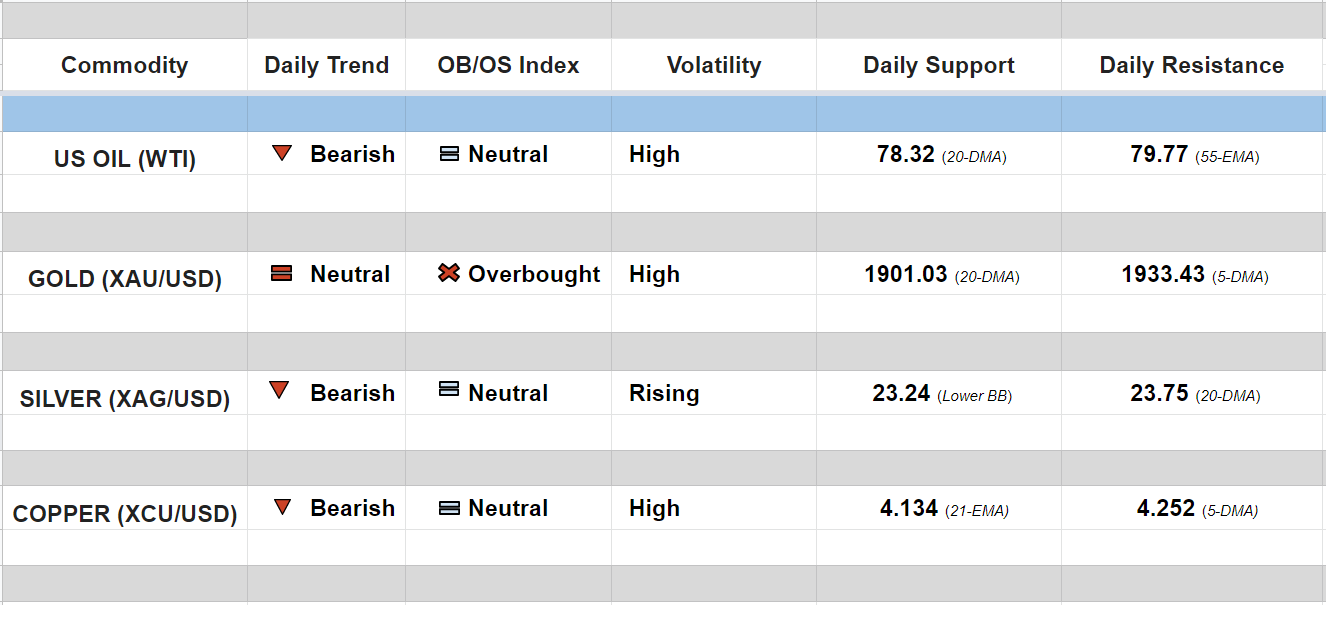Select the US OIL (WTI) cell
The image size is (1326, 635).
click(124, 159)
